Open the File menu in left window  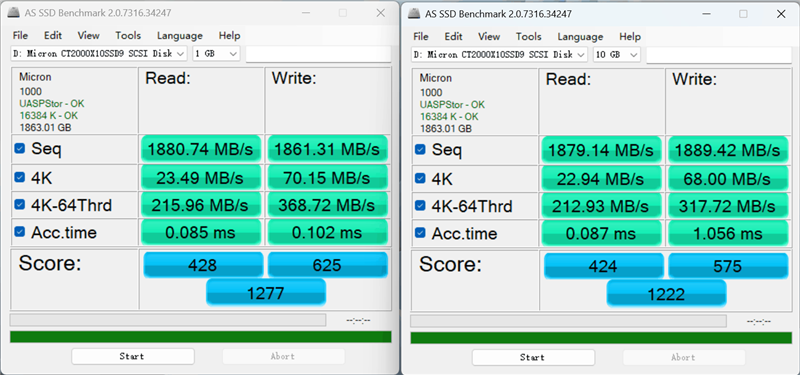tap(20, 36)
